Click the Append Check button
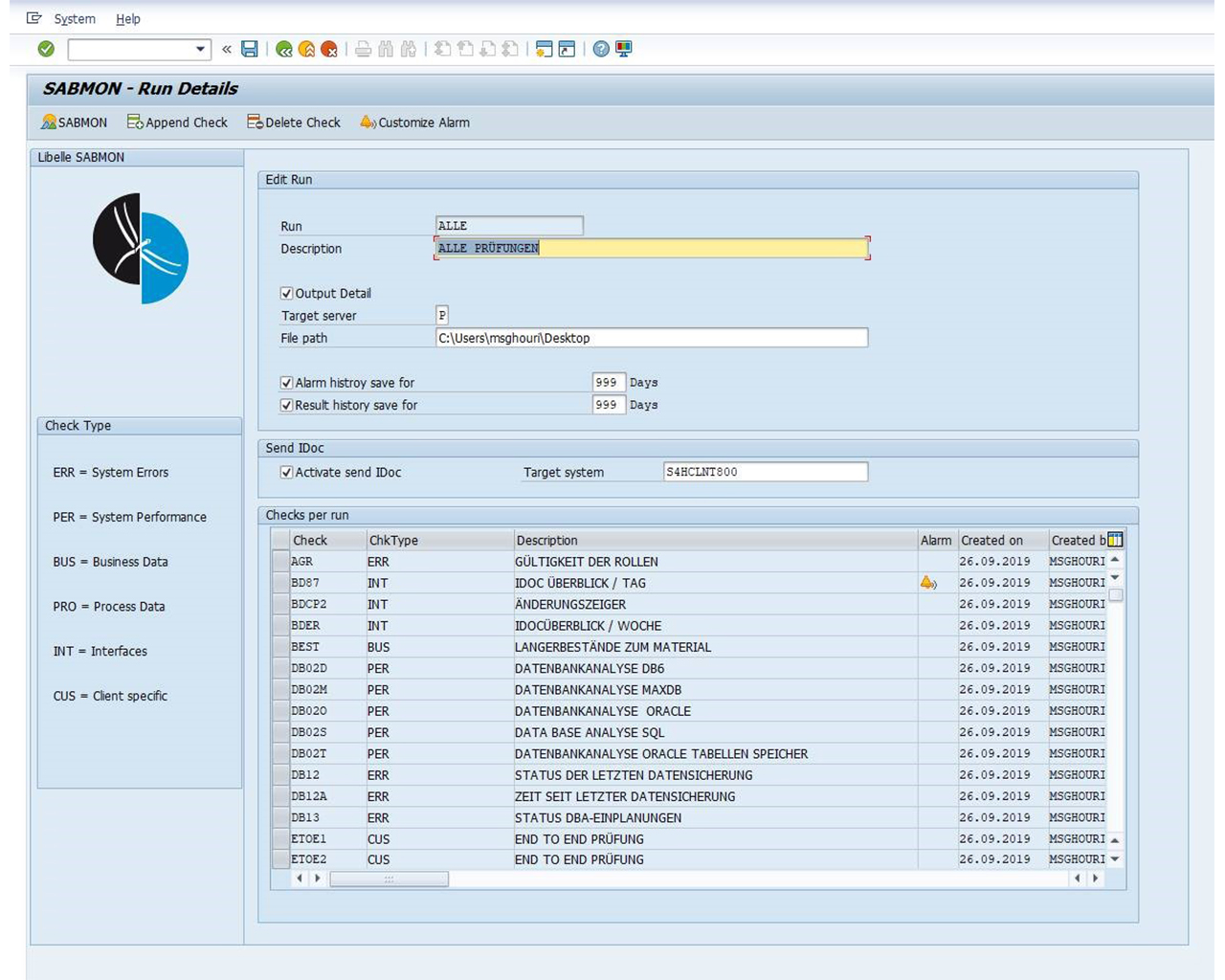This screenshot has height=980, width=1225. [x=178, y=122]
